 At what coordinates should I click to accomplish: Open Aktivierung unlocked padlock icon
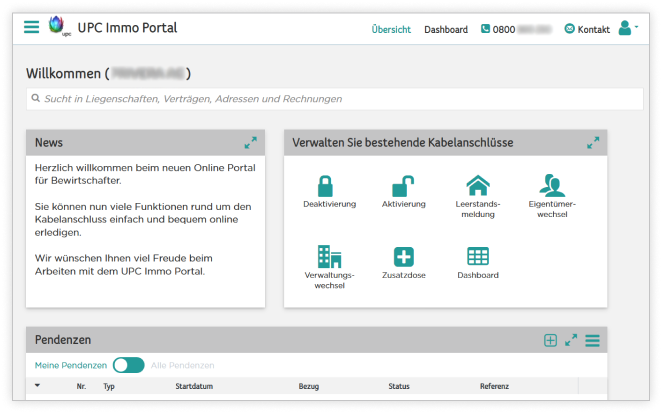click(x=403, y=186)
